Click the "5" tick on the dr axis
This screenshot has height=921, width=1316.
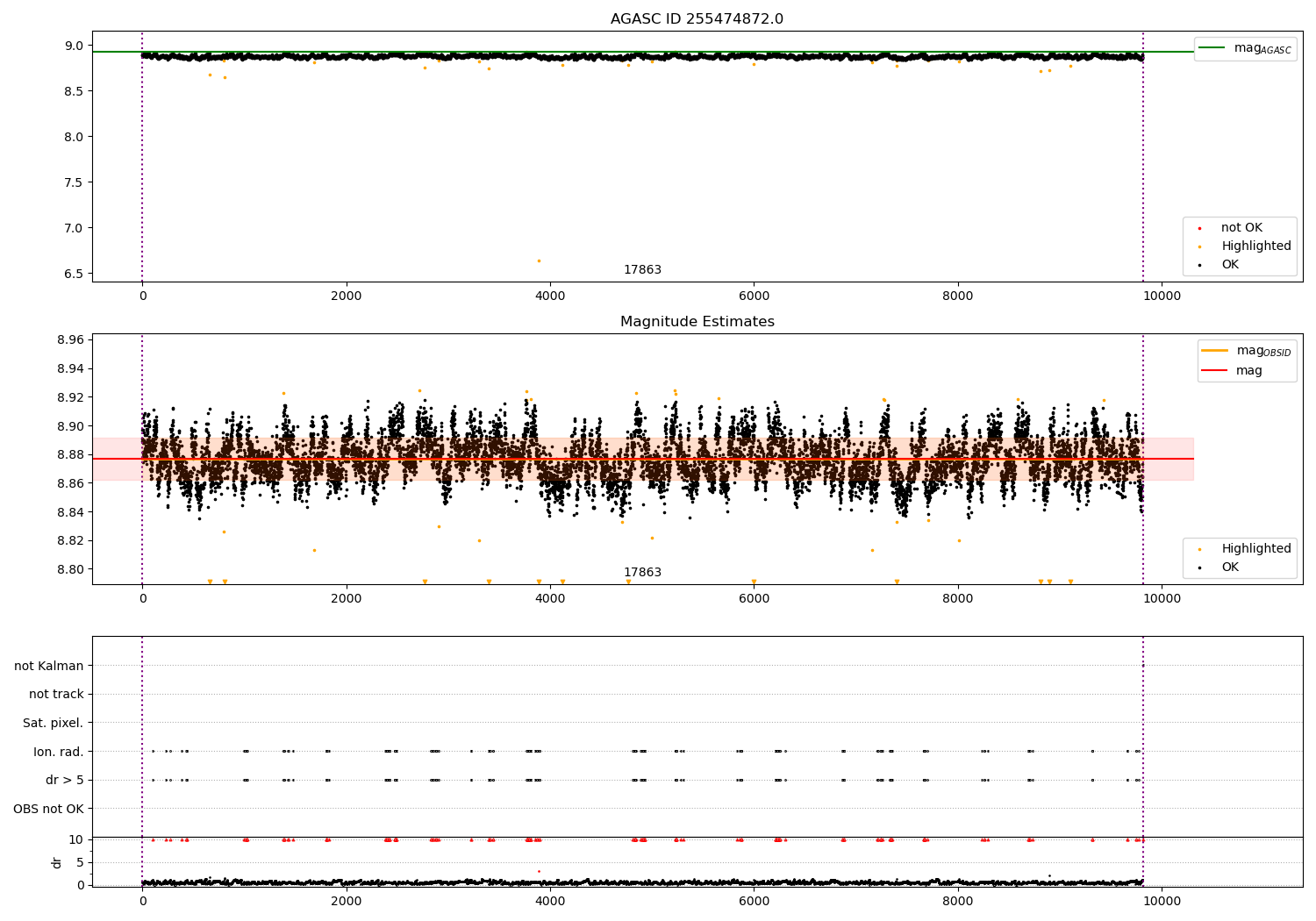click(x=80, y=862)
